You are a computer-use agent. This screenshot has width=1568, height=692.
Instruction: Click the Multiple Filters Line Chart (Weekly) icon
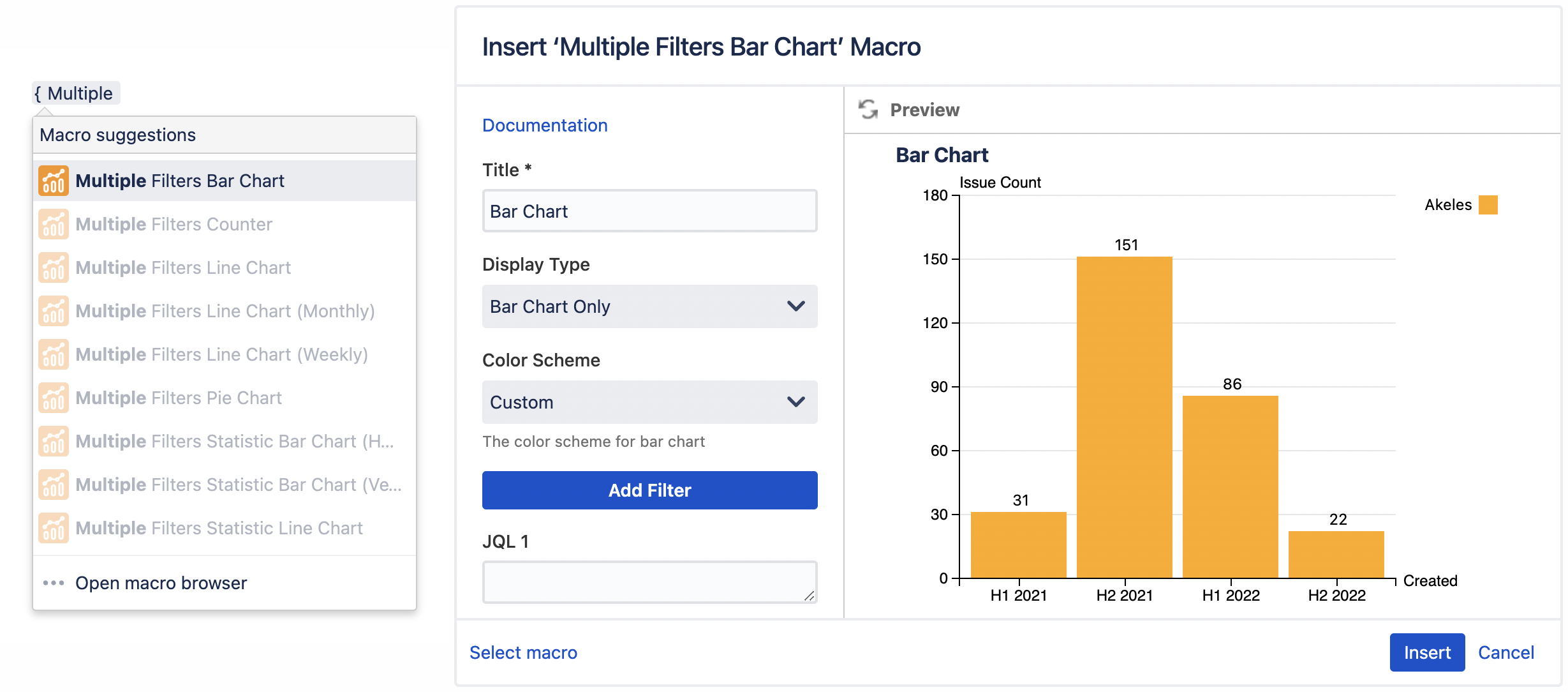(x=54, y=354)
